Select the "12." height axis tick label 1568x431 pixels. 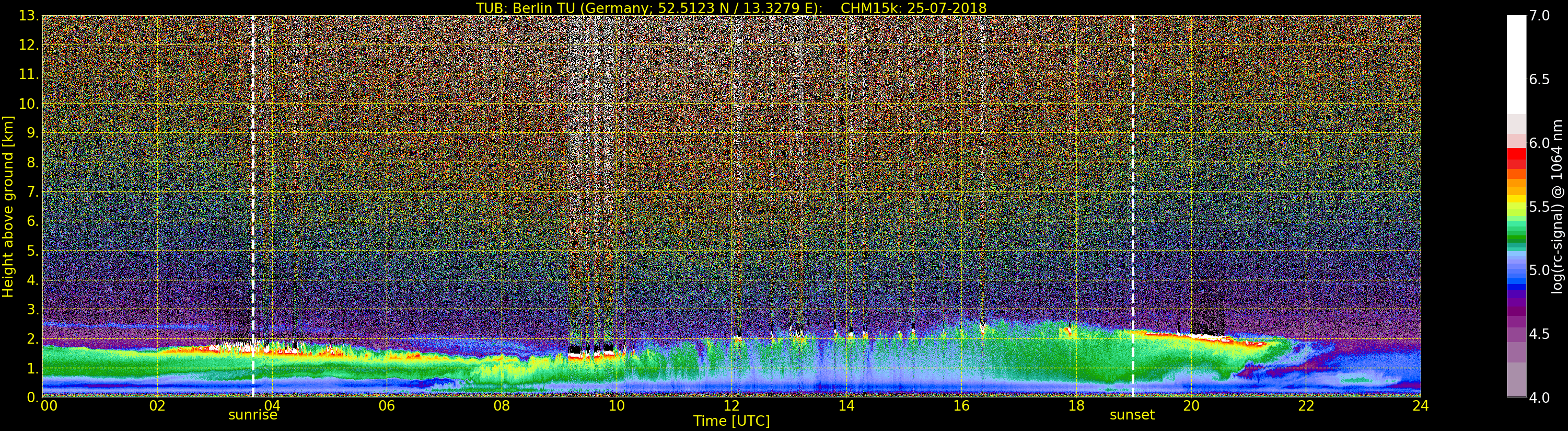click(29, 45)
